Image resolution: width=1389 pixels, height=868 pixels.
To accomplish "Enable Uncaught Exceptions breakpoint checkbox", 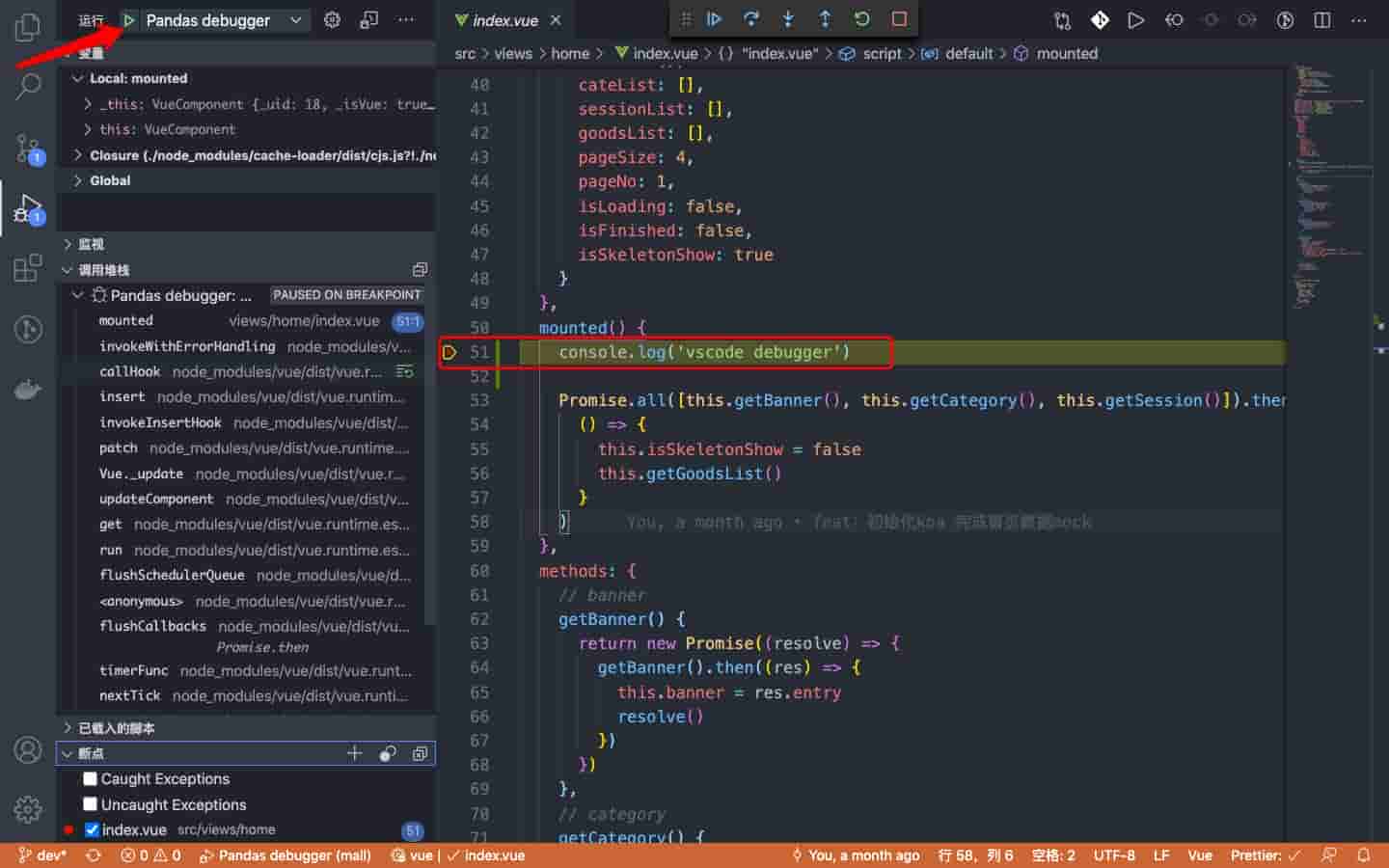I will (91, 804).
